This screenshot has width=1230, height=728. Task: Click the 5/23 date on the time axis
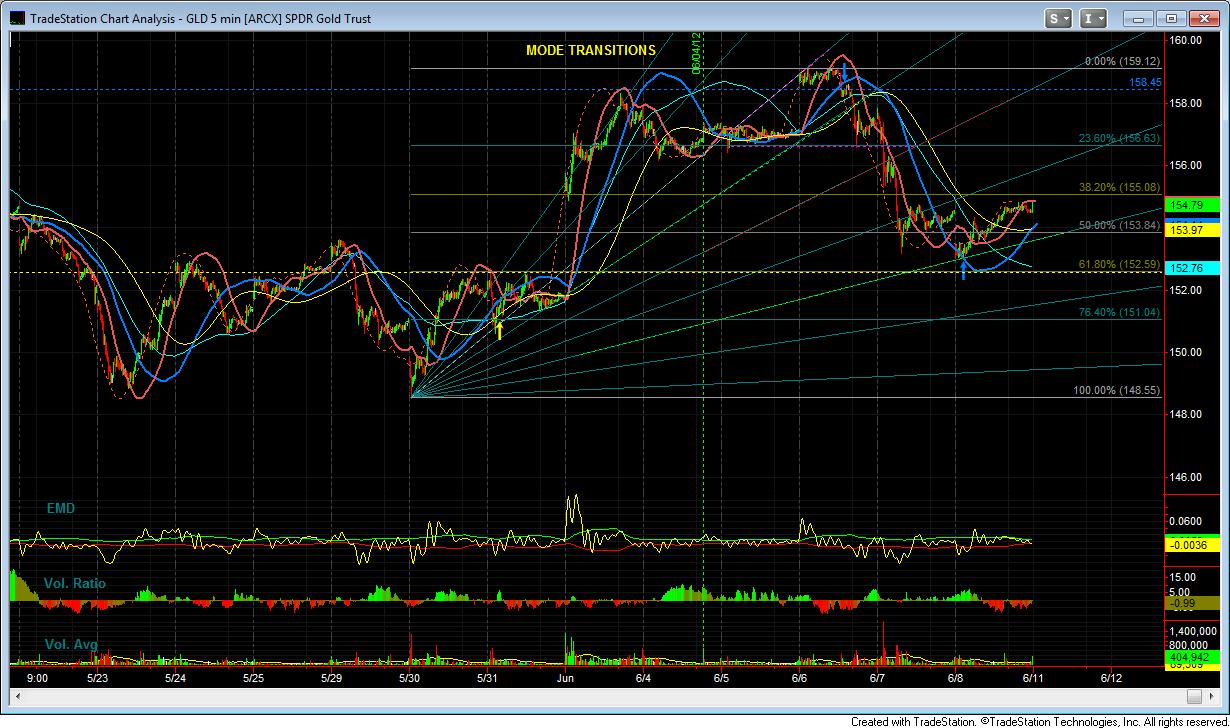coord(97,678)
